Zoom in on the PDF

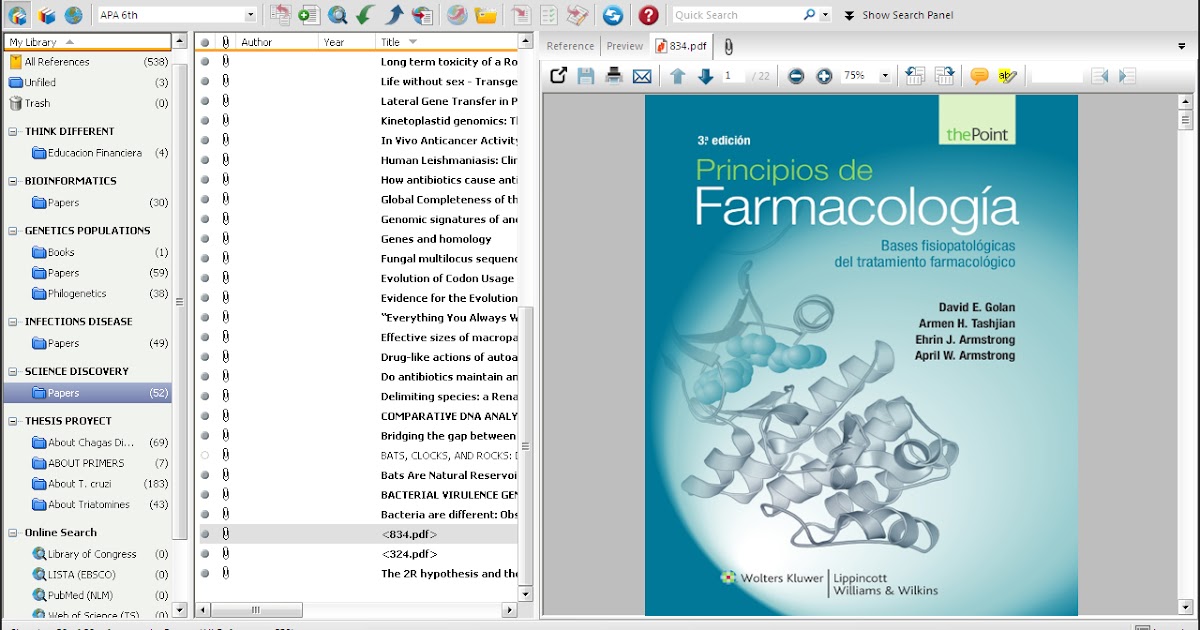point(824,76)
